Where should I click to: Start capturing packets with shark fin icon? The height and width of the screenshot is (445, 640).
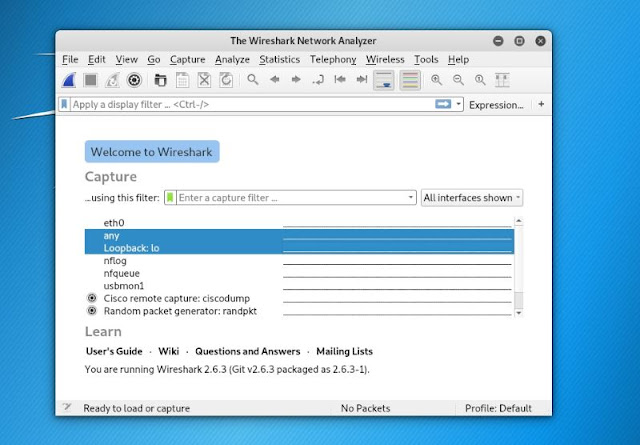[x=69, y=80]
